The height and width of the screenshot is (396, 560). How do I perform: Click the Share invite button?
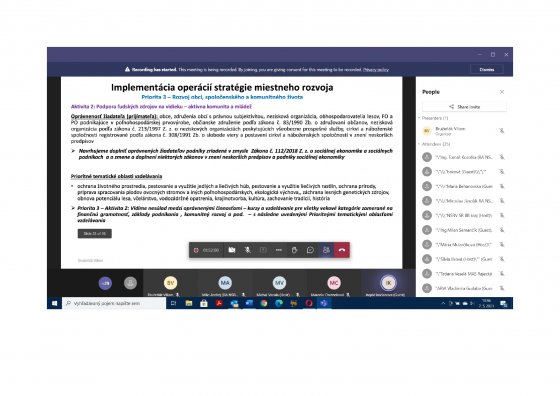(464, 107)
